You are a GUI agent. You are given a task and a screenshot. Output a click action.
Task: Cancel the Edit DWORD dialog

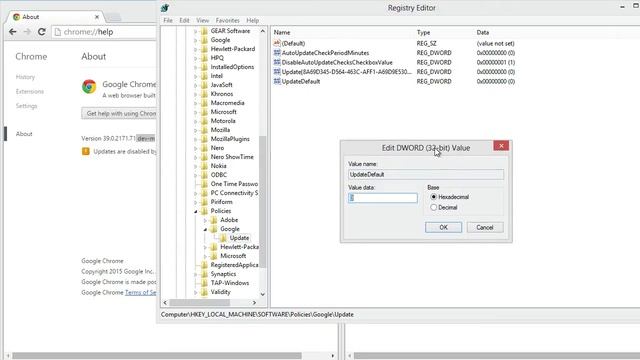click(x=485, y=227)
